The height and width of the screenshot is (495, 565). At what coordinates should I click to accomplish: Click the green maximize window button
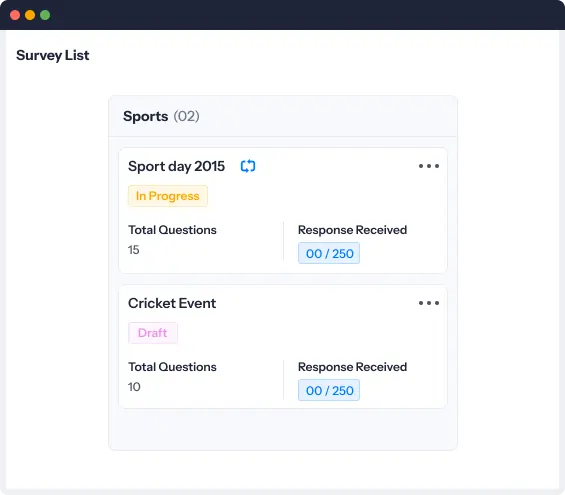pos(45,15)
